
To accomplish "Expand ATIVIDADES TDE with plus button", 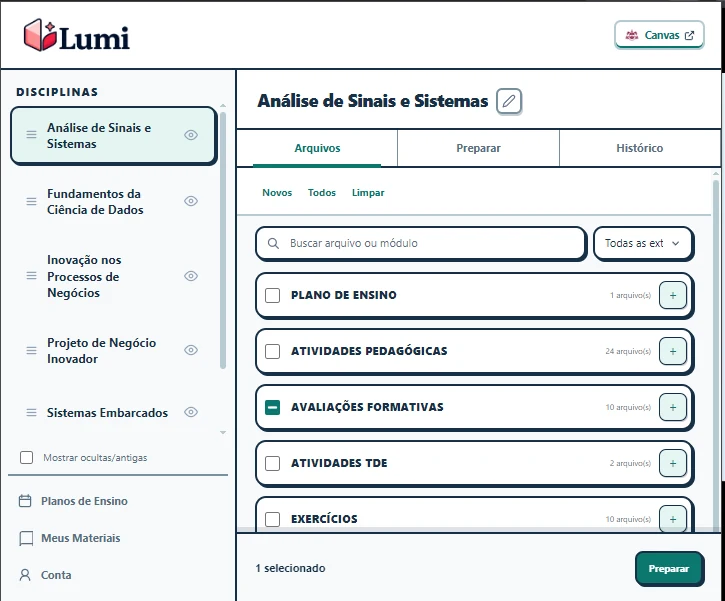I will [673, 463].
